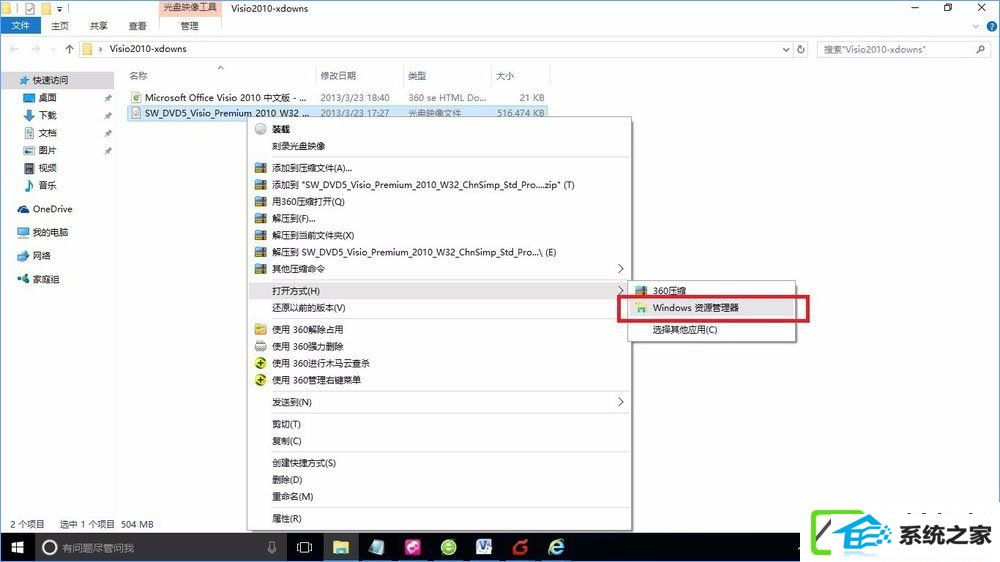Expand 发送到(N) submenu arrow

[x=621, y=402]
